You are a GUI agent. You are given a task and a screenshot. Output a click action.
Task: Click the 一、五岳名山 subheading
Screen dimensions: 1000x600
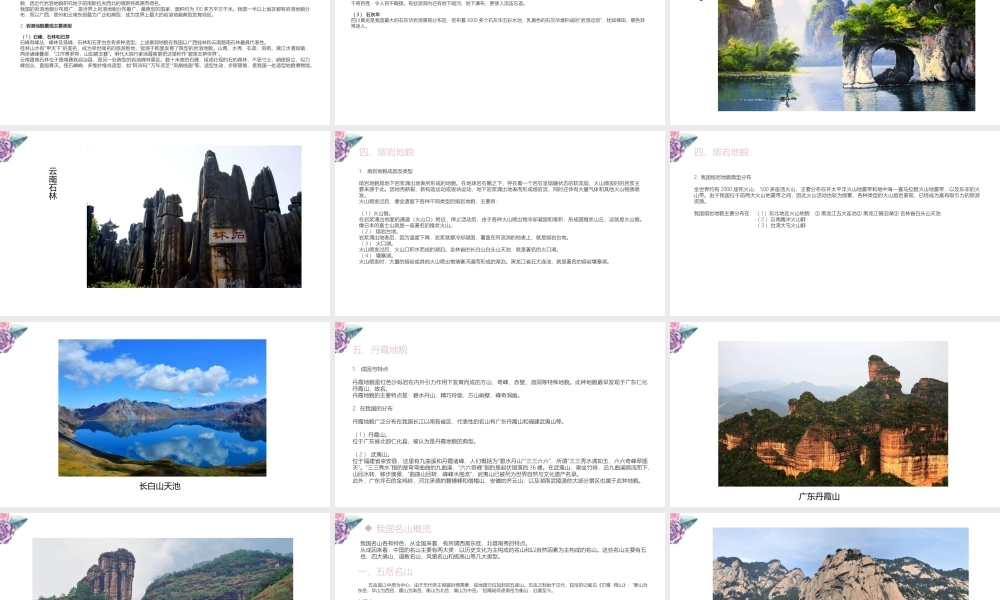(x=385, y=570)
